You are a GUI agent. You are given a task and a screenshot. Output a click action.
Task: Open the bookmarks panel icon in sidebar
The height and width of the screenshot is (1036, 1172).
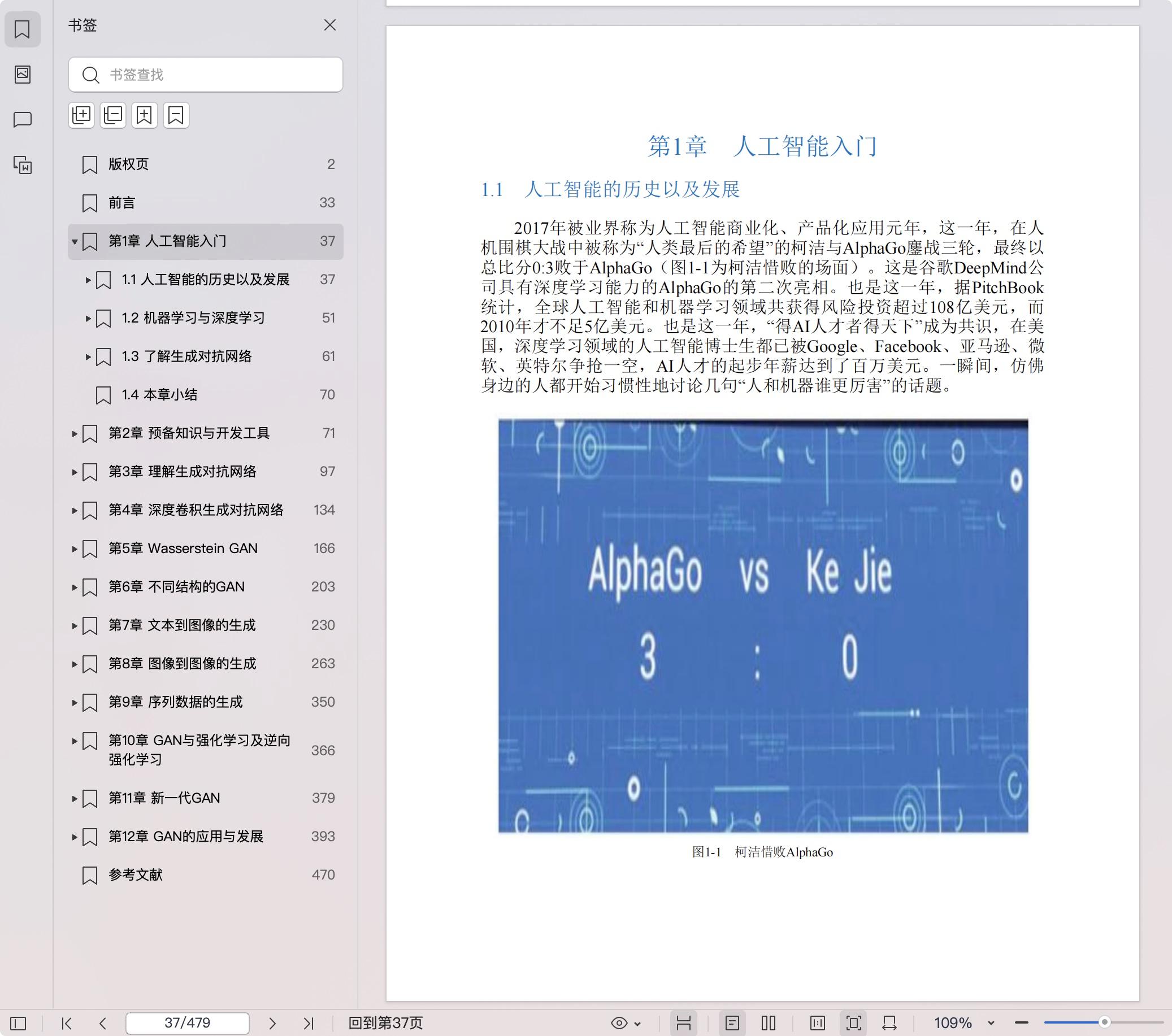tap(23, 29)
